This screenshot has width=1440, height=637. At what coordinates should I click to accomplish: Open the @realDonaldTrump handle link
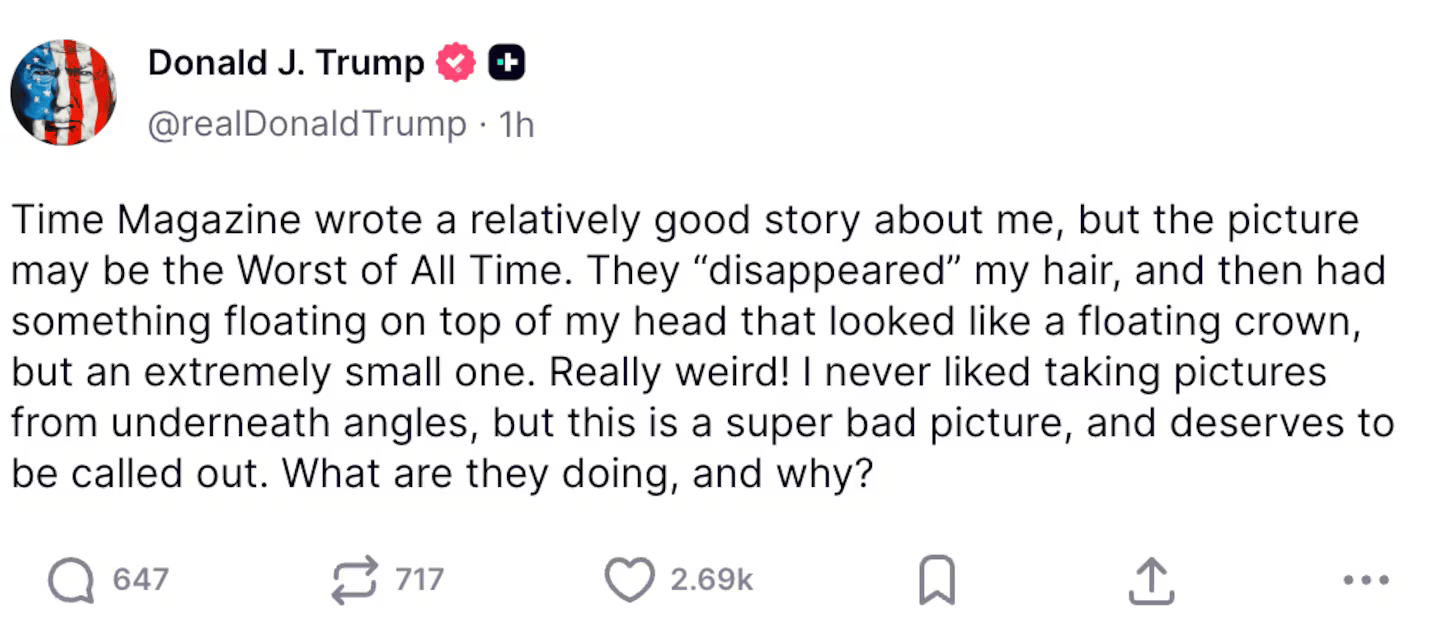tap(307, 125)
